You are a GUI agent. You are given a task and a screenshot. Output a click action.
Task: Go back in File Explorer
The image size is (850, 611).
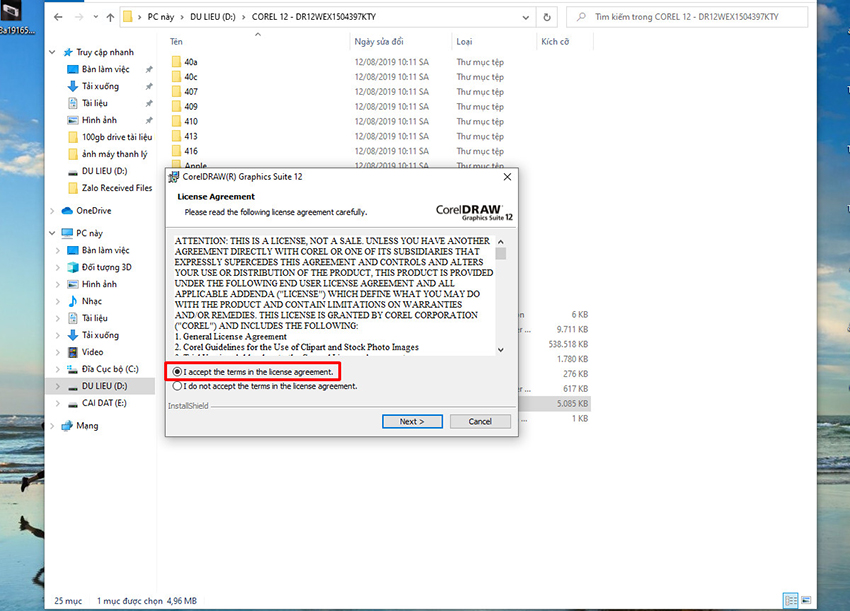point(58,17)
